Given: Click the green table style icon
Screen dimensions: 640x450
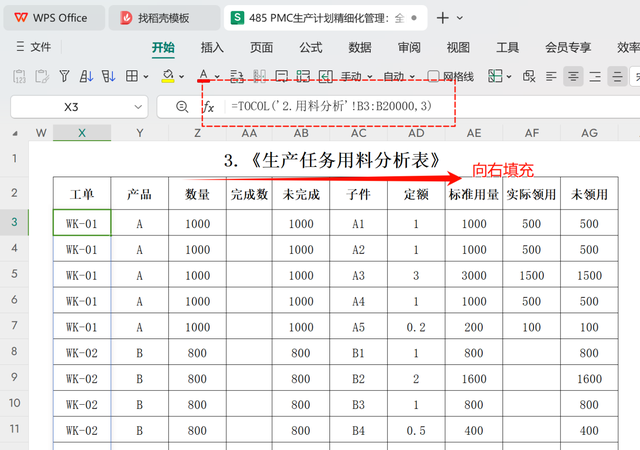Looking at the screenshot, I should pos(495,76).
